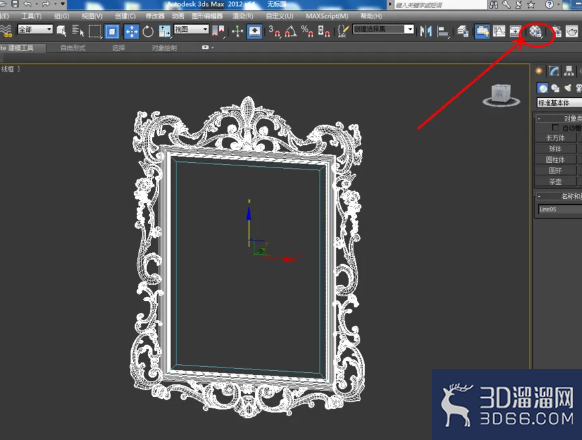Activate the Select and Scale tool
Screen dimensions: 582x440
[164, 31]
